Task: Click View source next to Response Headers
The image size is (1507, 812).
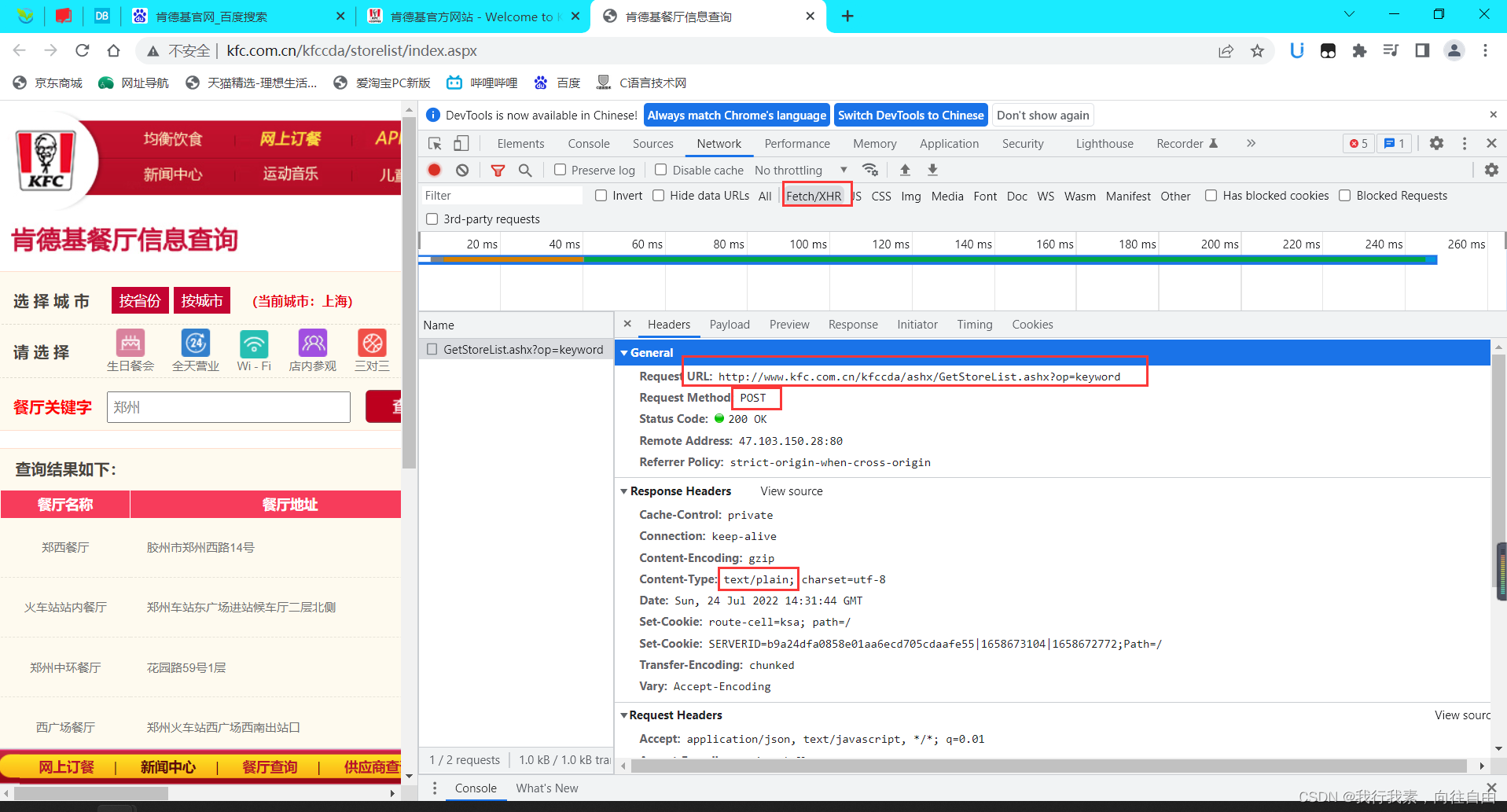Action: pos(792,491)
